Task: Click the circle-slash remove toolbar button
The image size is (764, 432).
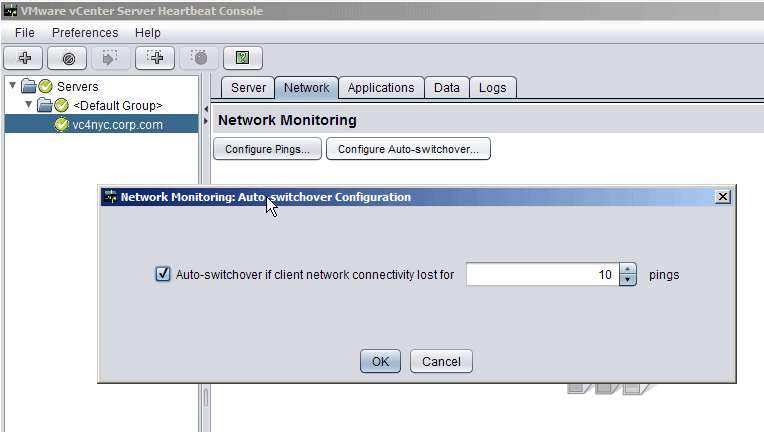Action: pyautogui.click(x=67, y=58)
